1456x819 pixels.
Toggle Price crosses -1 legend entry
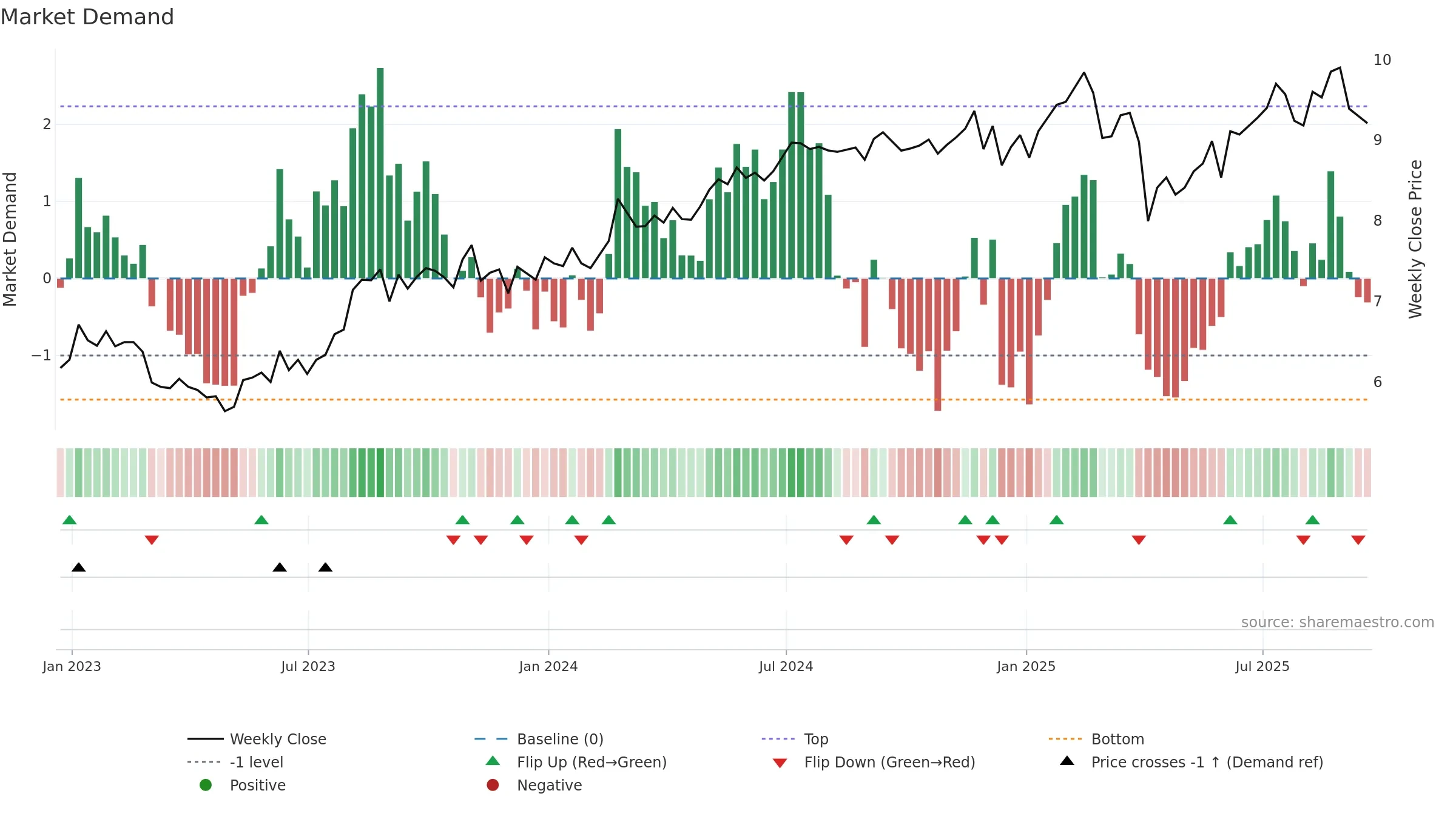[1191, 762]
